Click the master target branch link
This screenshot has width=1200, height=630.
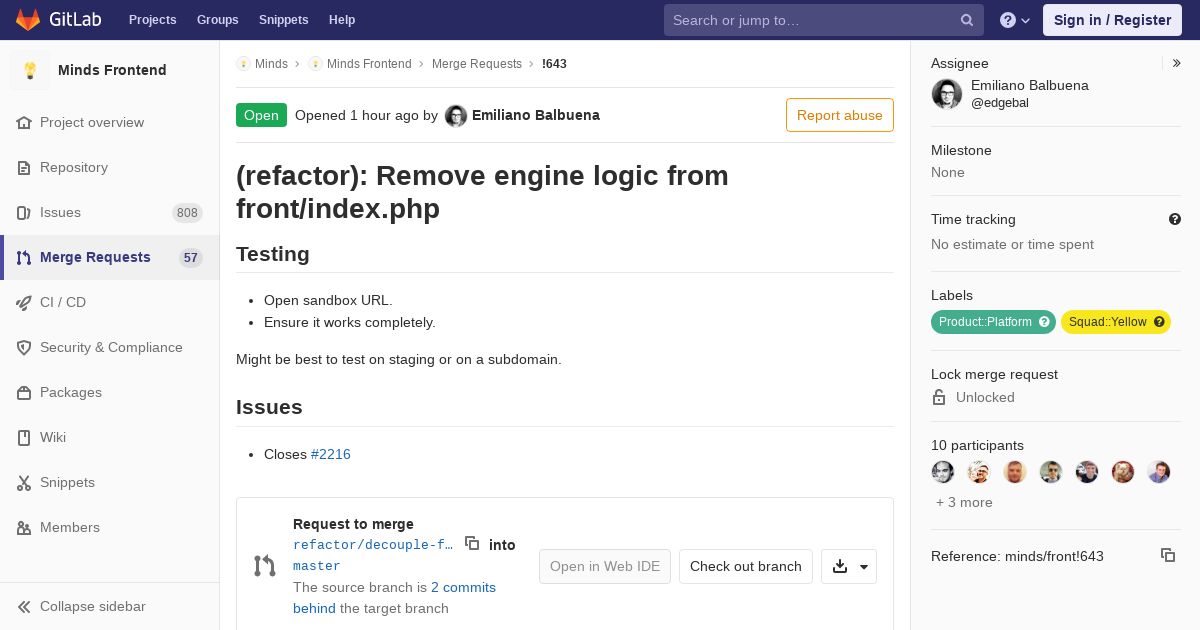[317, 566]
